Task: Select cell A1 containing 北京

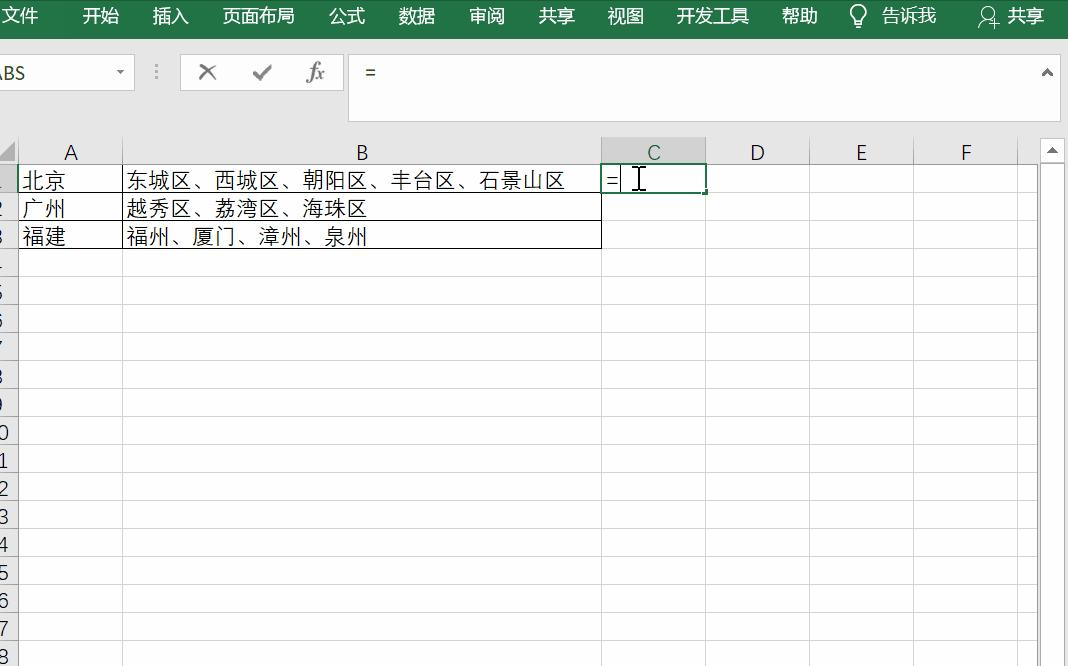Action: [70, 179]
